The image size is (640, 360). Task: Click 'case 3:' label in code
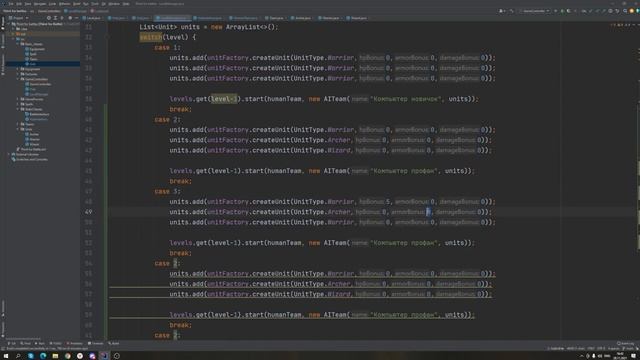167,191
